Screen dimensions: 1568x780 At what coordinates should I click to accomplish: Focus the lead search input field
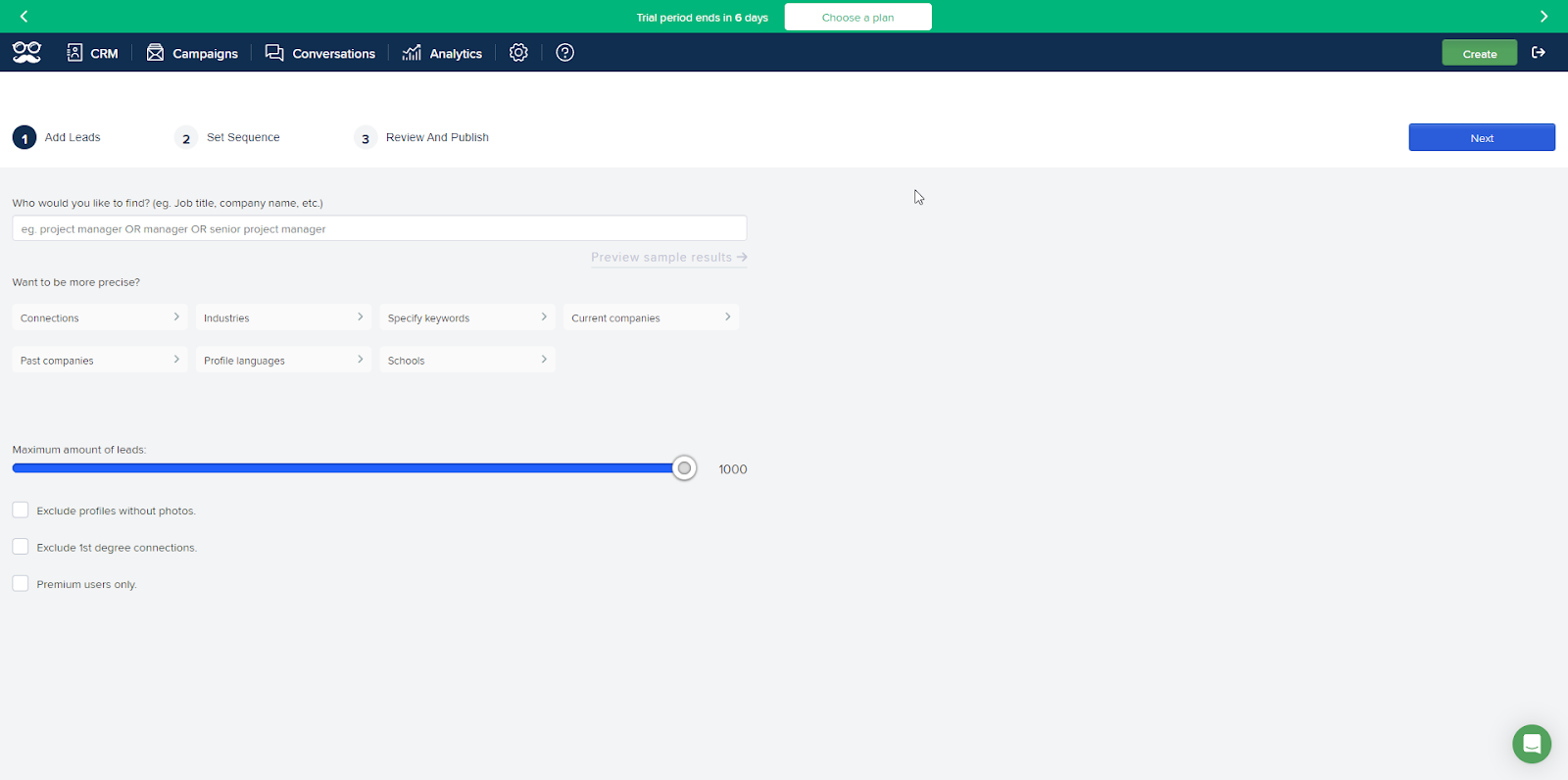coord(379,228)
